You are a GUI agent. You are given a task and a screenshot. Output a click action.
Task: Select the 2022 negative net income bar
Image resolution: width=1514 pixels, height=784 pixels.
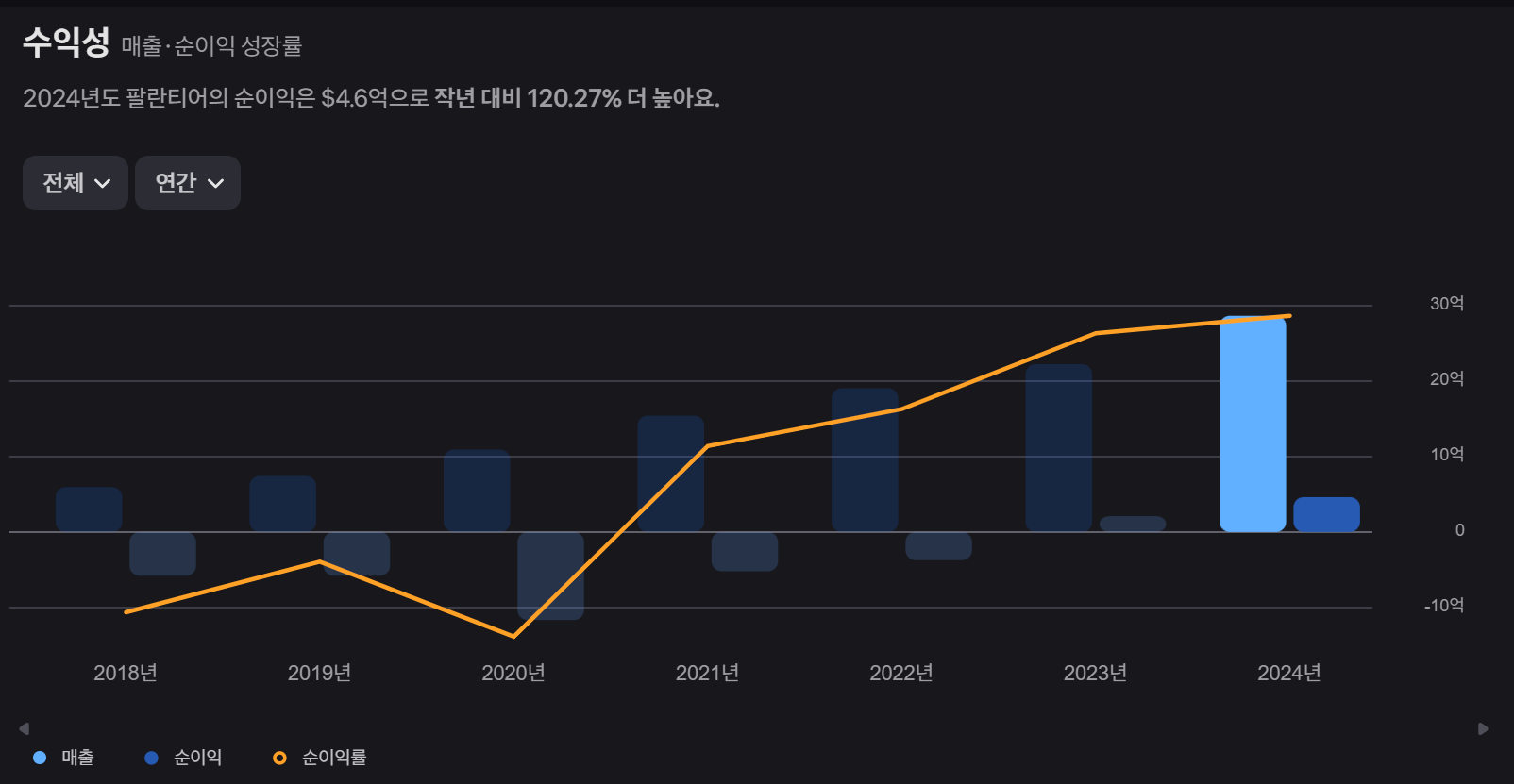click(938, 546)
